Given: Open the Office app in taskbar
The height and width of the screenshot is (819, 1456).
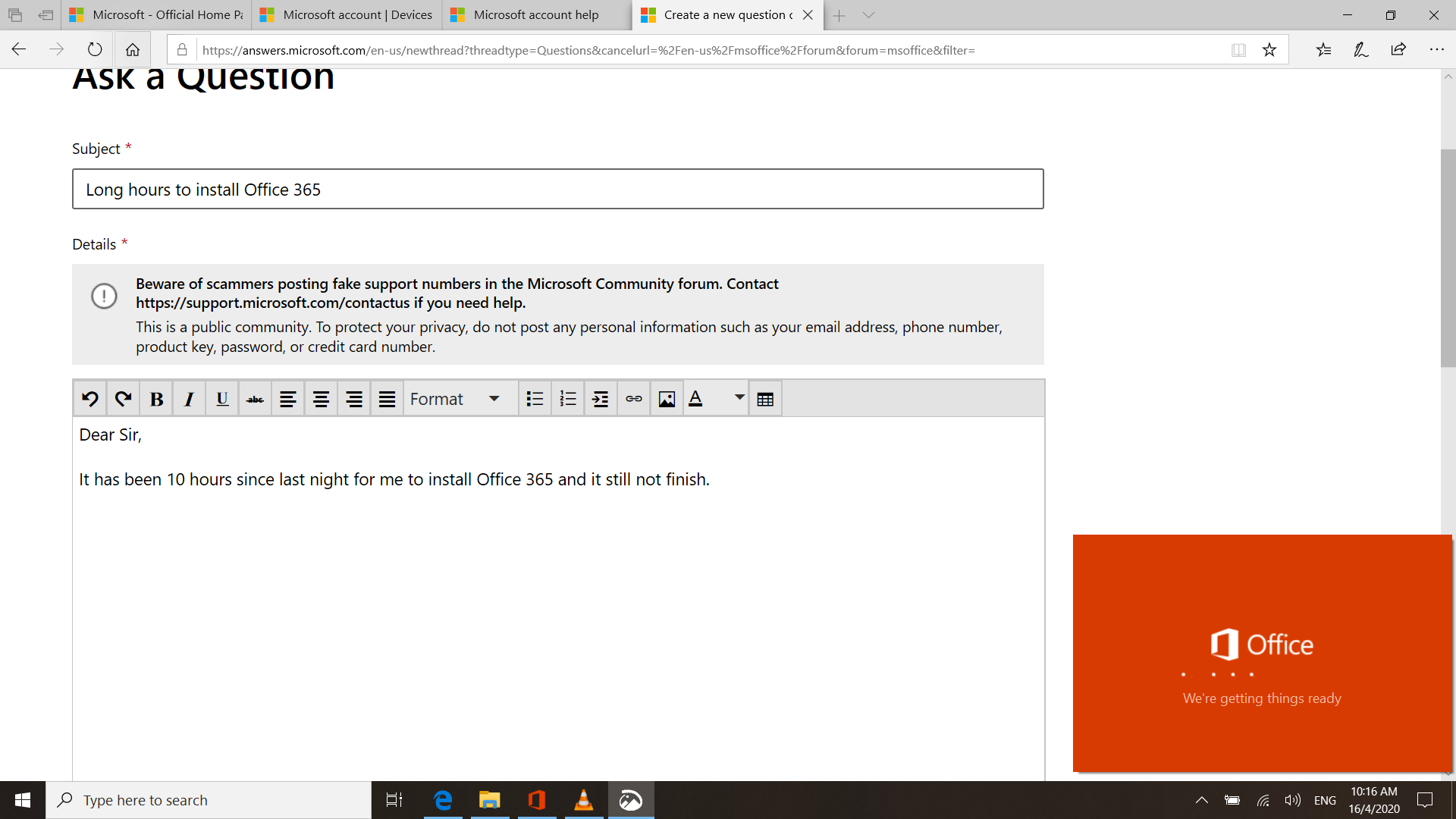Looking at the screenshot, I should click(537, 800).
